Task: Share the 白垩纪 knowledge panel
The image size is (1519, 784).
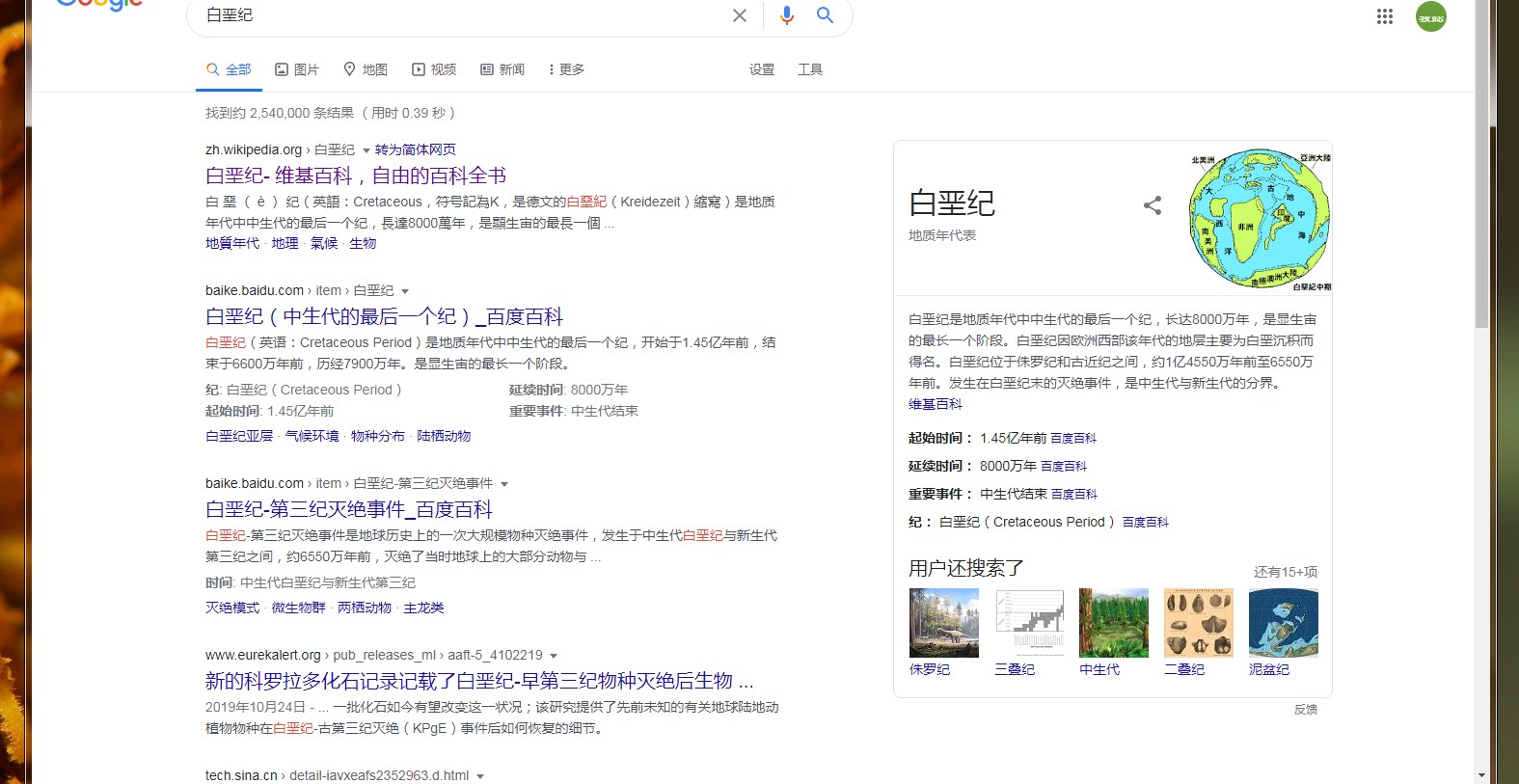Action: 1153,205
